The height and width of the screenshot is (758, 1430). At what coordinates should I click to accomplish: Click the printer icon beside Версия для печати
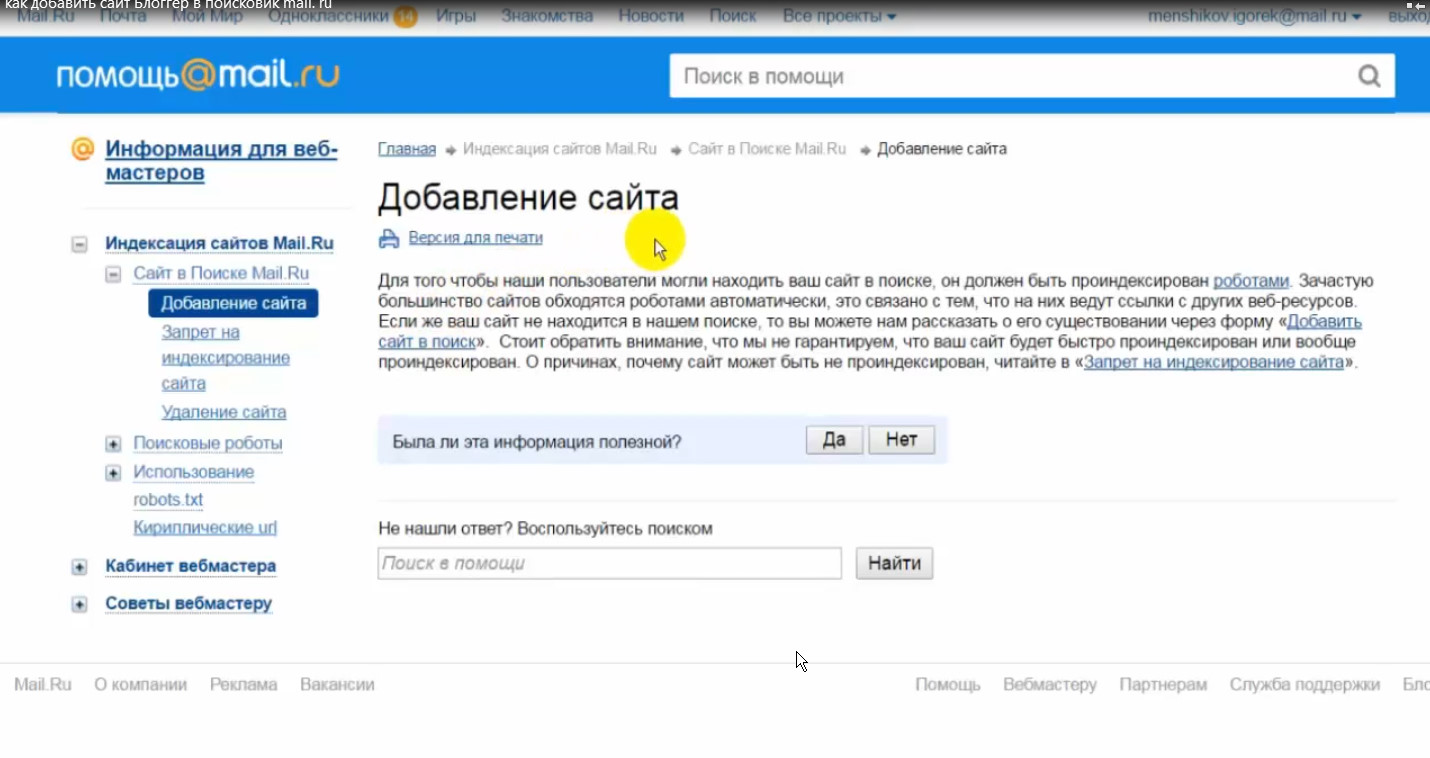(x=389, y=238)
